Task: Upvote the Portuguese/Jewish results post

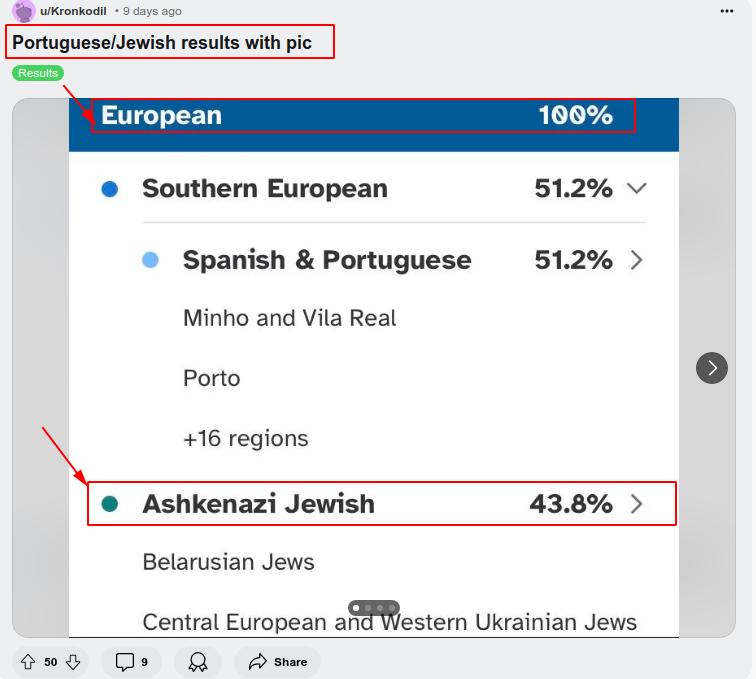Action: tap(27, 662)
